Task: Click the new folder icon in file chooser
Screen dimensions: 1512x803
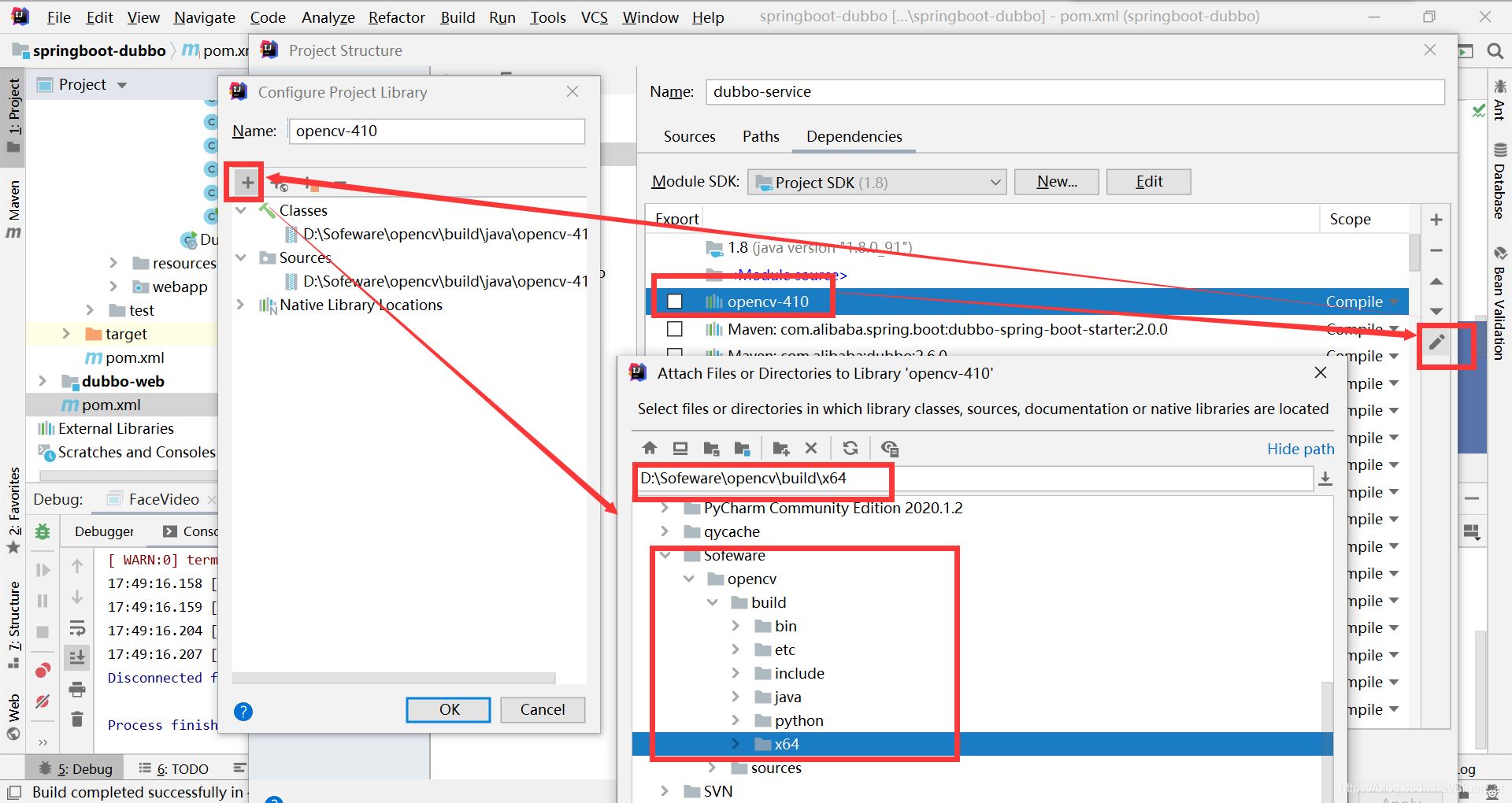Action: point(780,448)
